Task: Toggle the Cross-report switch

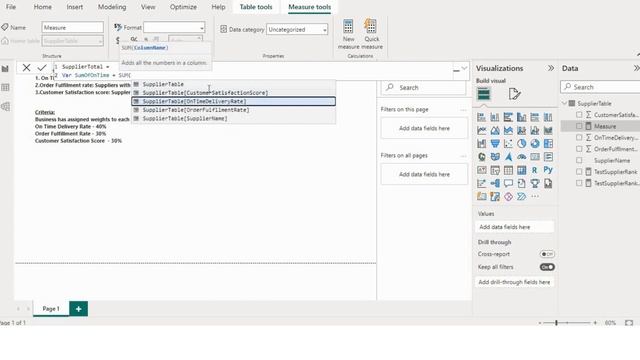Action: point(547,254)
